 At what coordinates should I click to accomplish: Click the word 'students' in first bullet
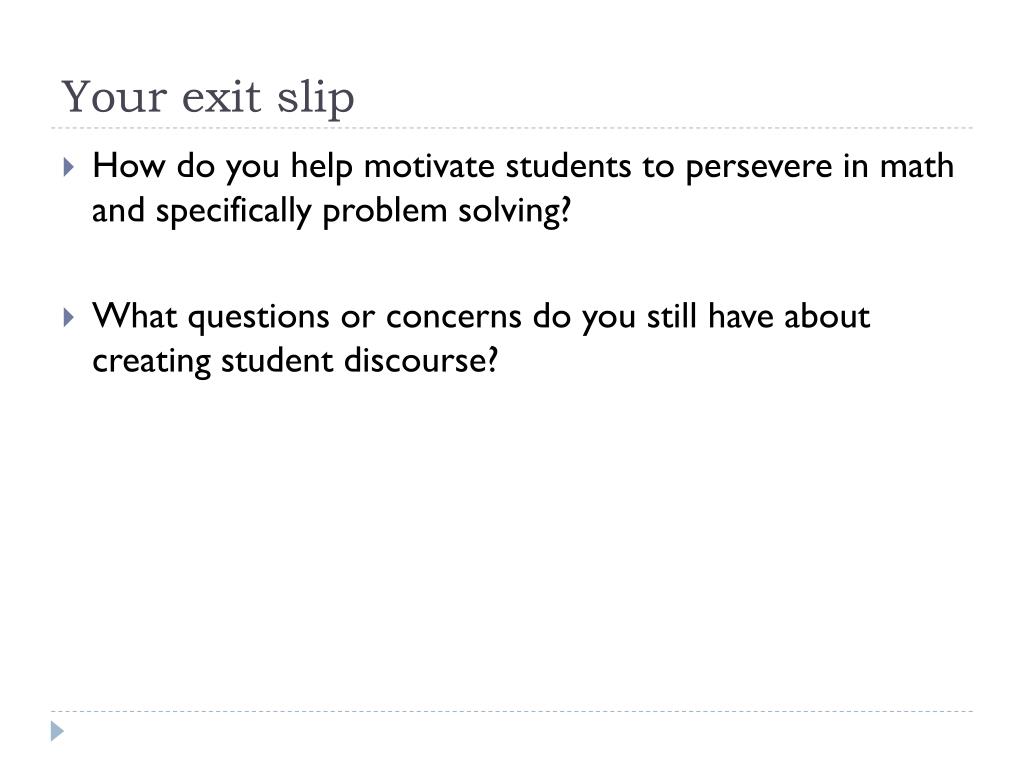(568, 165)
